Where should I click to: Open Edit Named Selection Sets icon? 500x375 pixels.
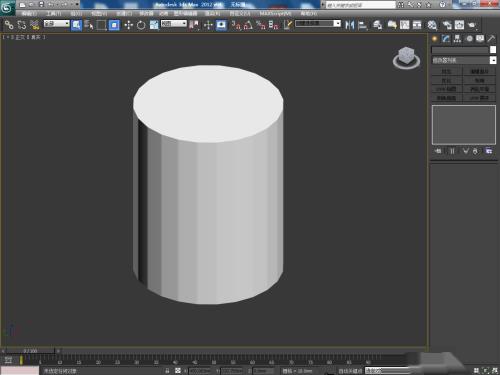pyautogui.click(x=288, y=25)
